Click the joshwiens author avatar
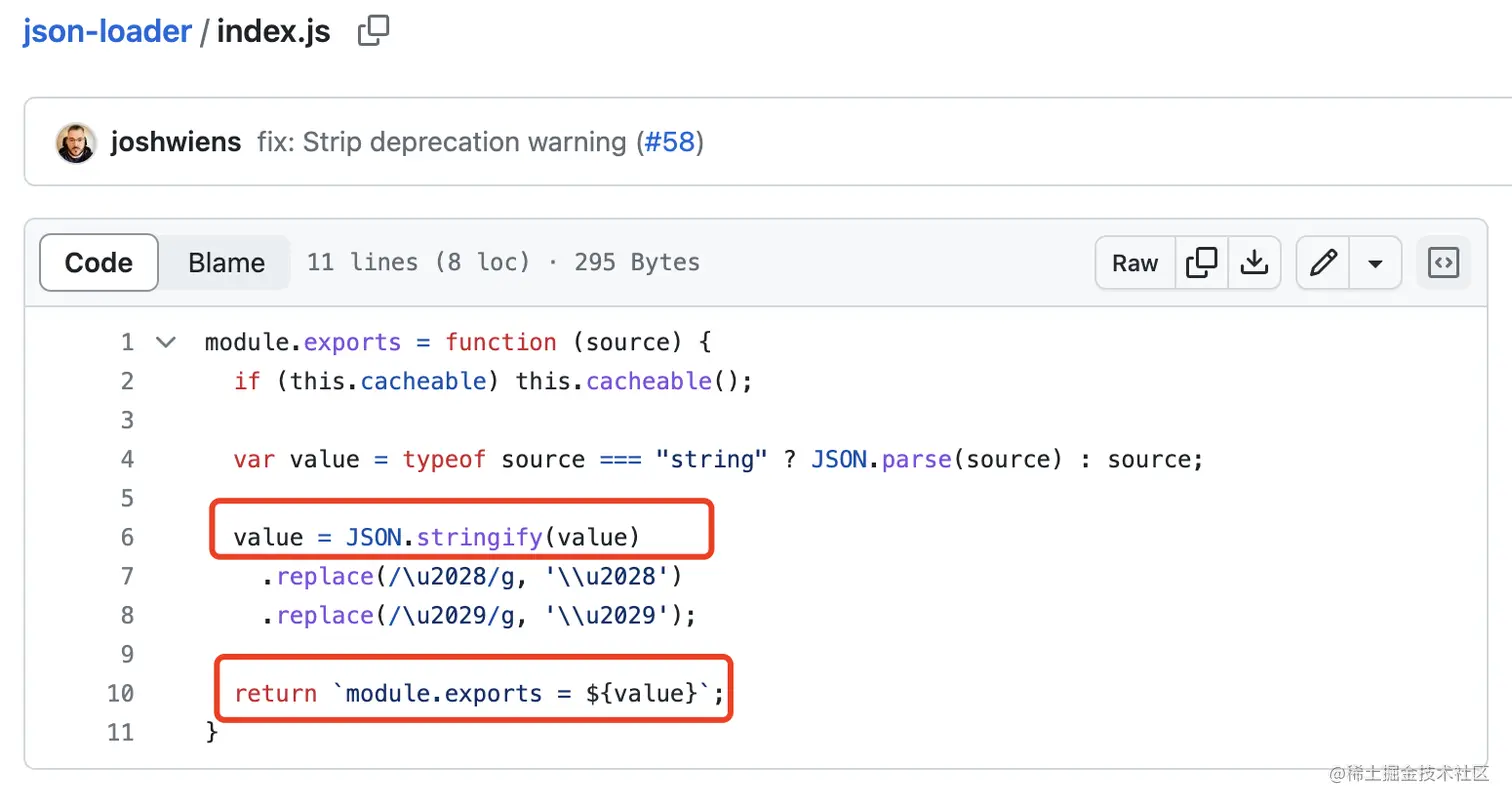The image size is (1512, 806). click(x=76, y=143)
